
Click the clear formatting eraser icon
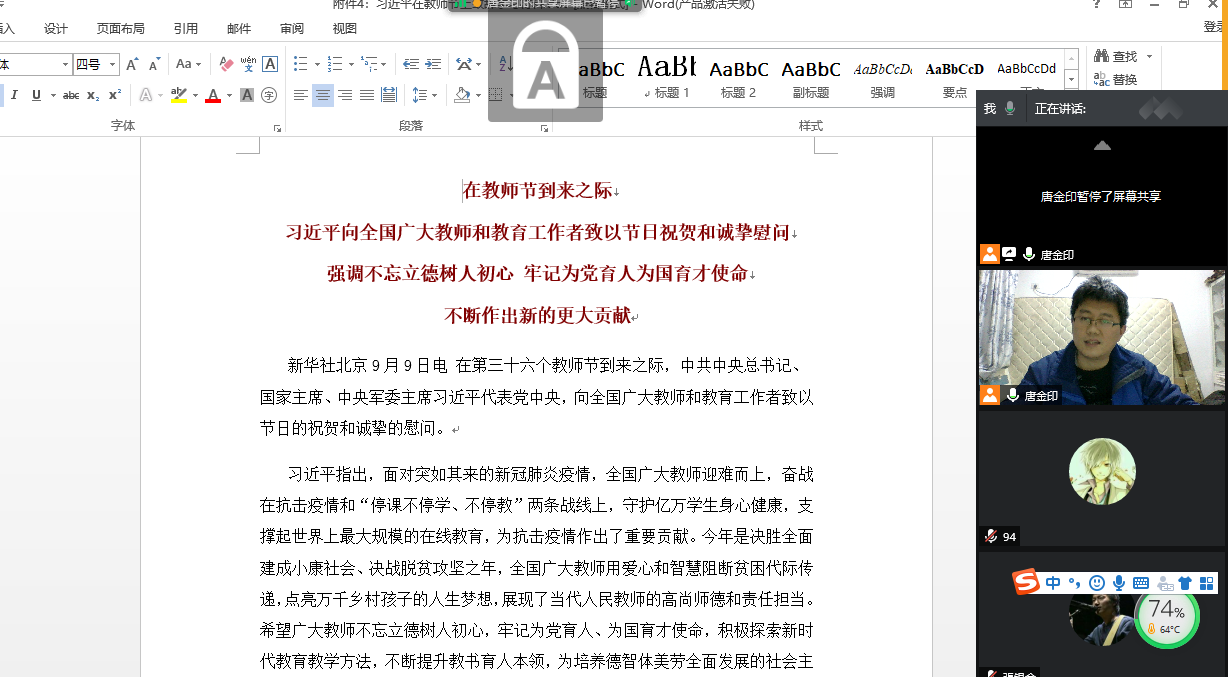226,64
